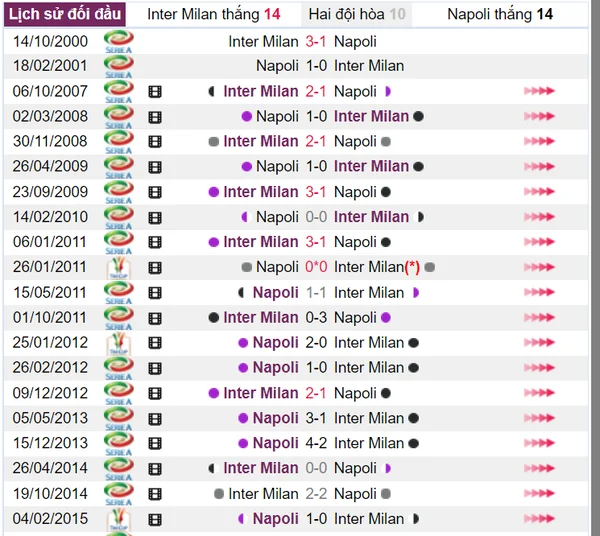The image size is (600, 536).
Task: Click Tim Cup logo in 25/01/2012 row
Action: 119,343
